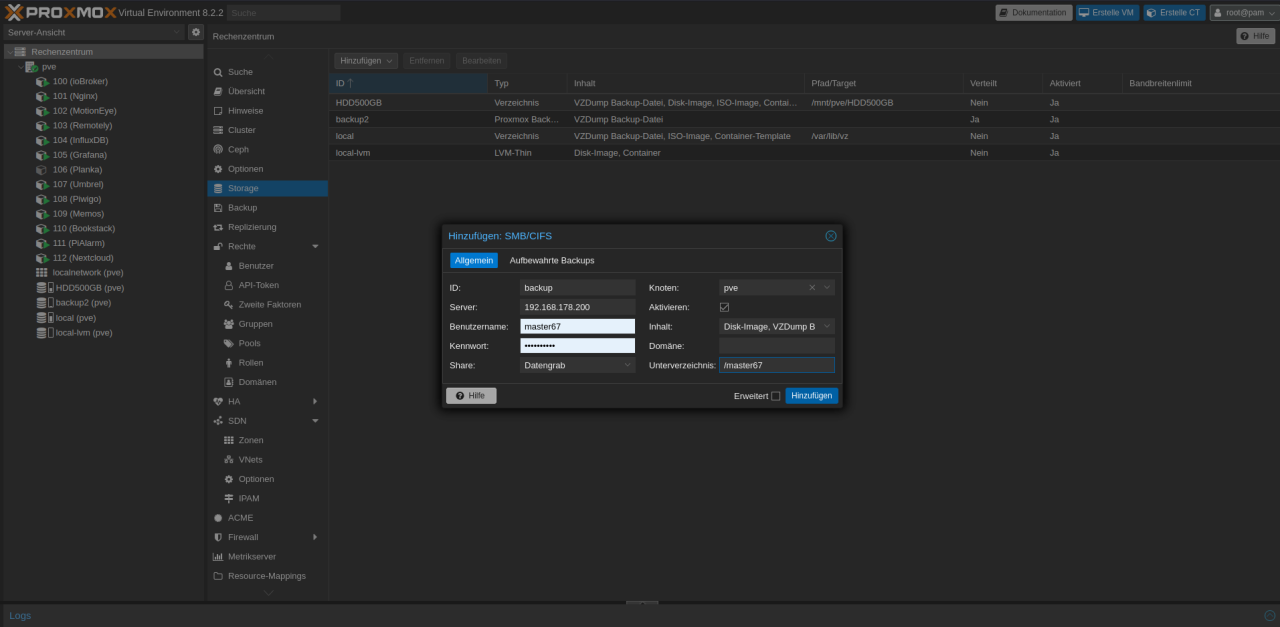Click the Suche magnifier icon in side menu
The width and height of the screenshot is (1280, 627).
click(218, 72)
